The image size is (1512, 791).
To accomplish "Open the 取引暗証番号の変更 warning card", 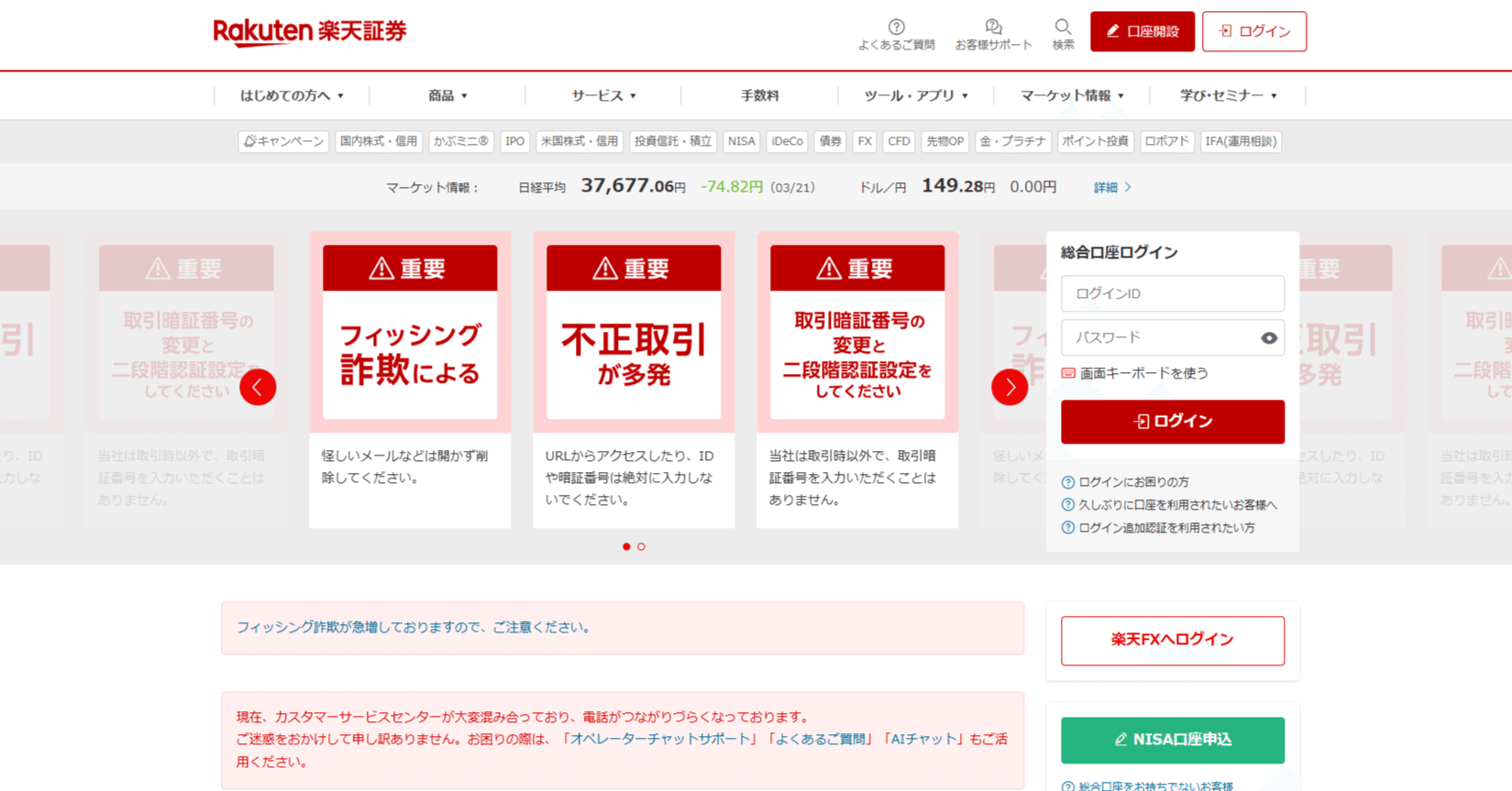I will click(857, 379).
